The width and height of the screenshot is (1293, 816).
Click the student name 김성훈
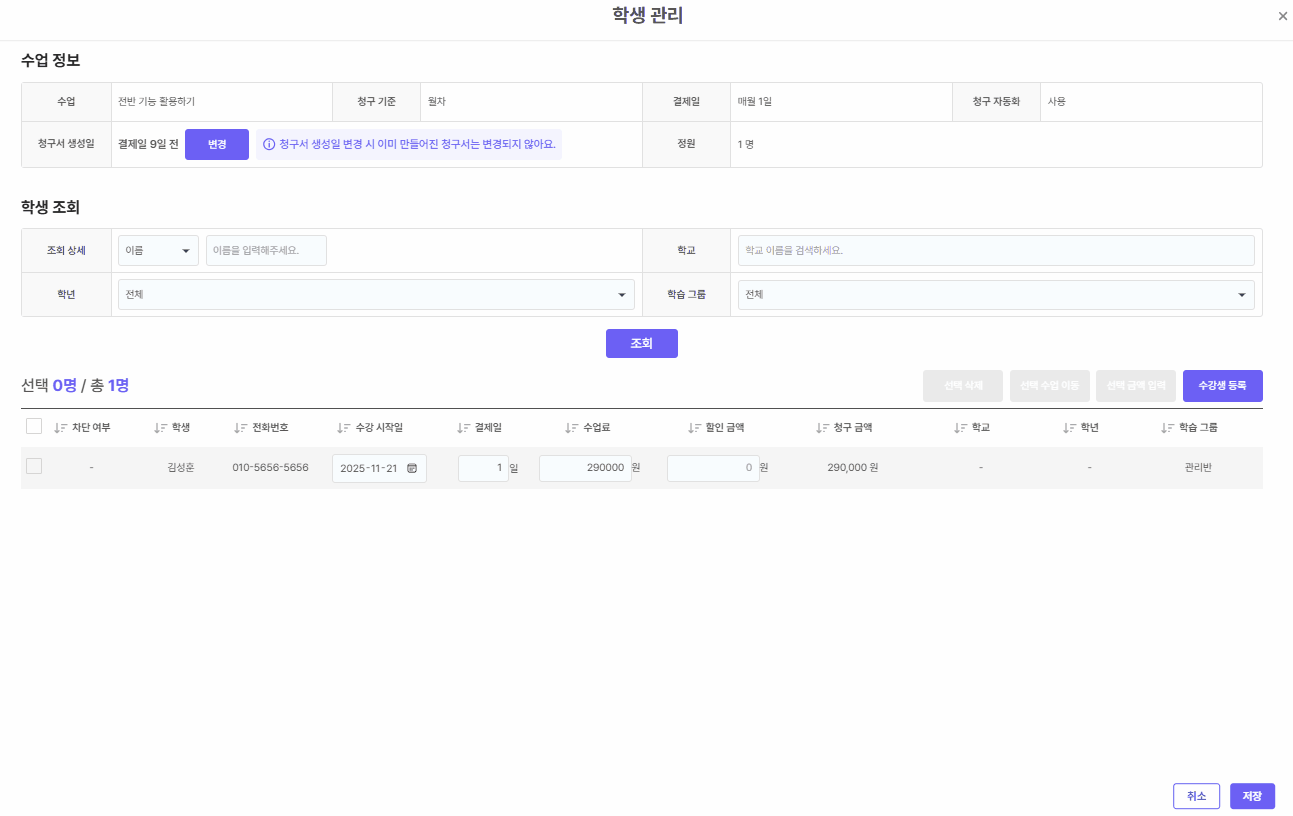(x=181, y=467)
